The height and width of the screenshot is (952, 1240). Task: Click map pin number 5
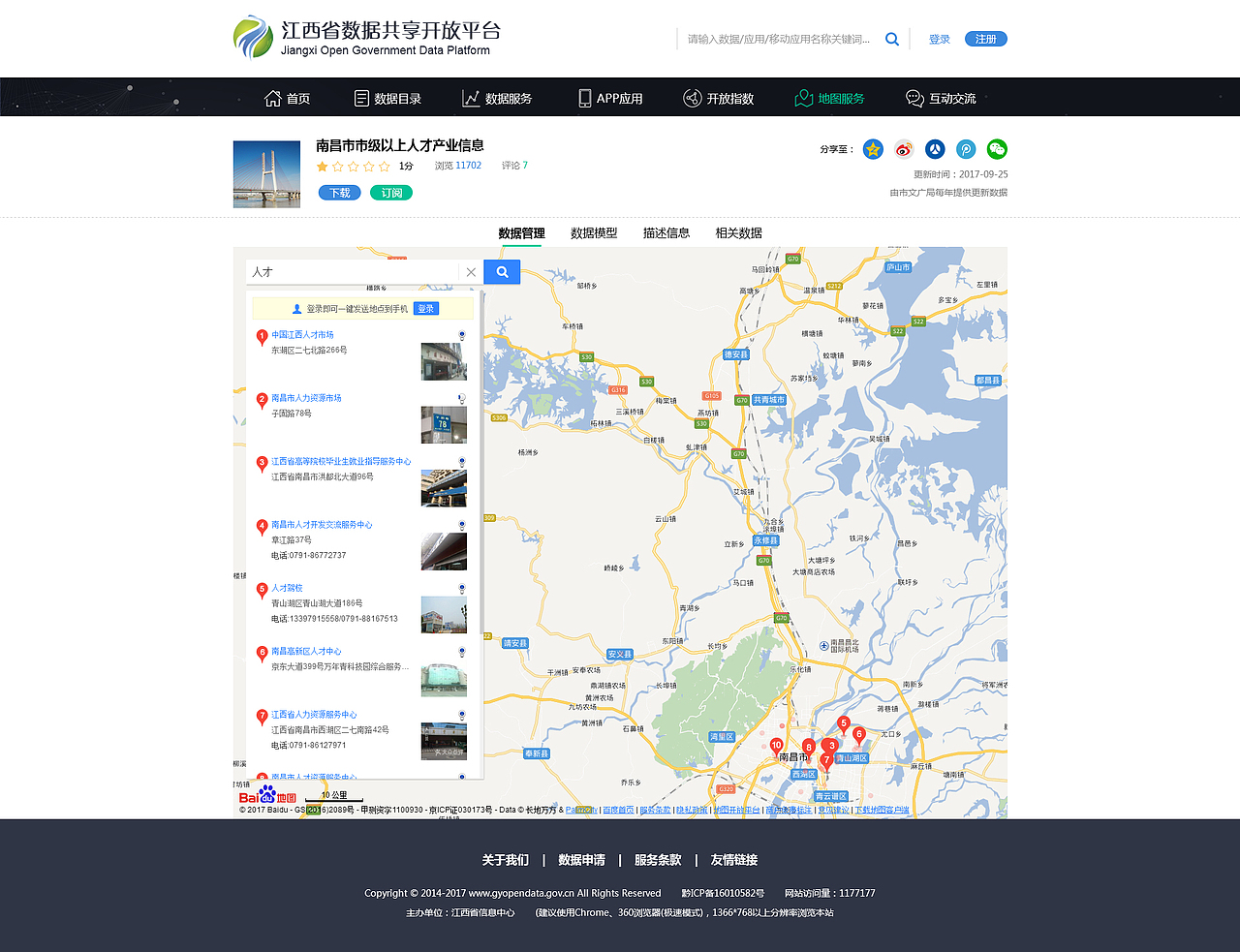pos(844,724)
